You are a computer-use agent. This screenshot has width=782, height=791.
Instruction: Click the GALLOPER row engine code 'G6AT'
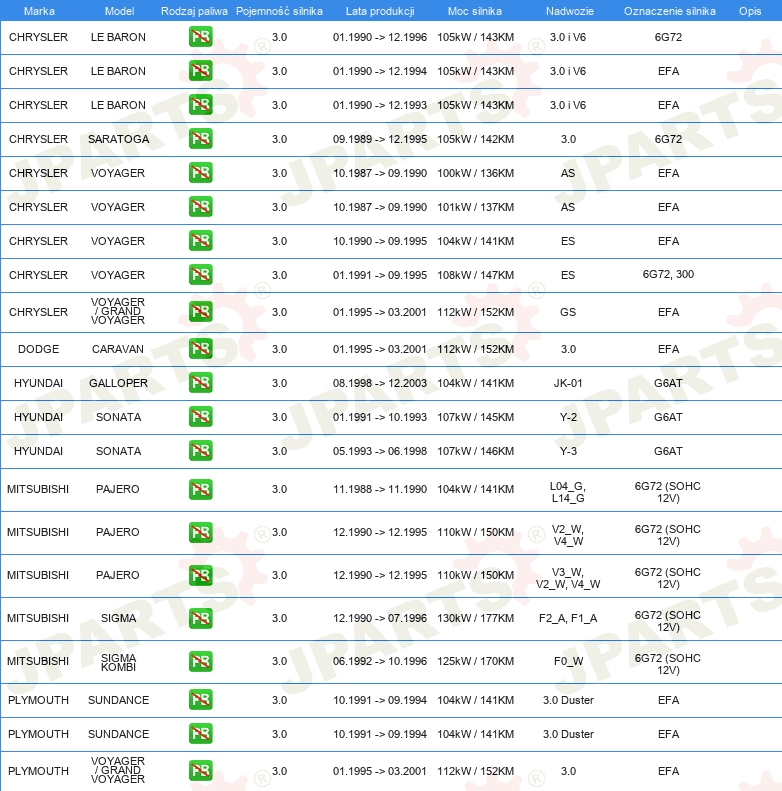668,383
